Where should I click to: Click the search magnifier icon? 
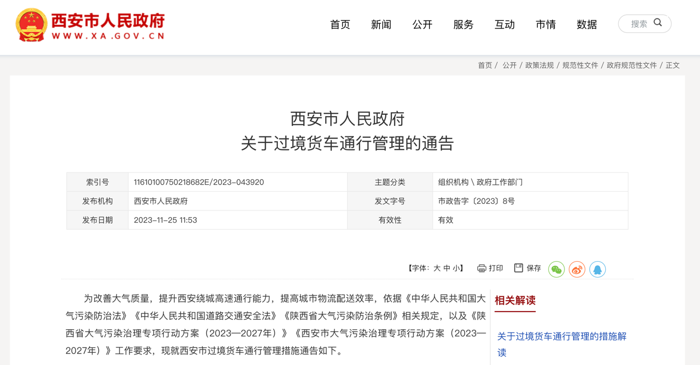point(658,22)
